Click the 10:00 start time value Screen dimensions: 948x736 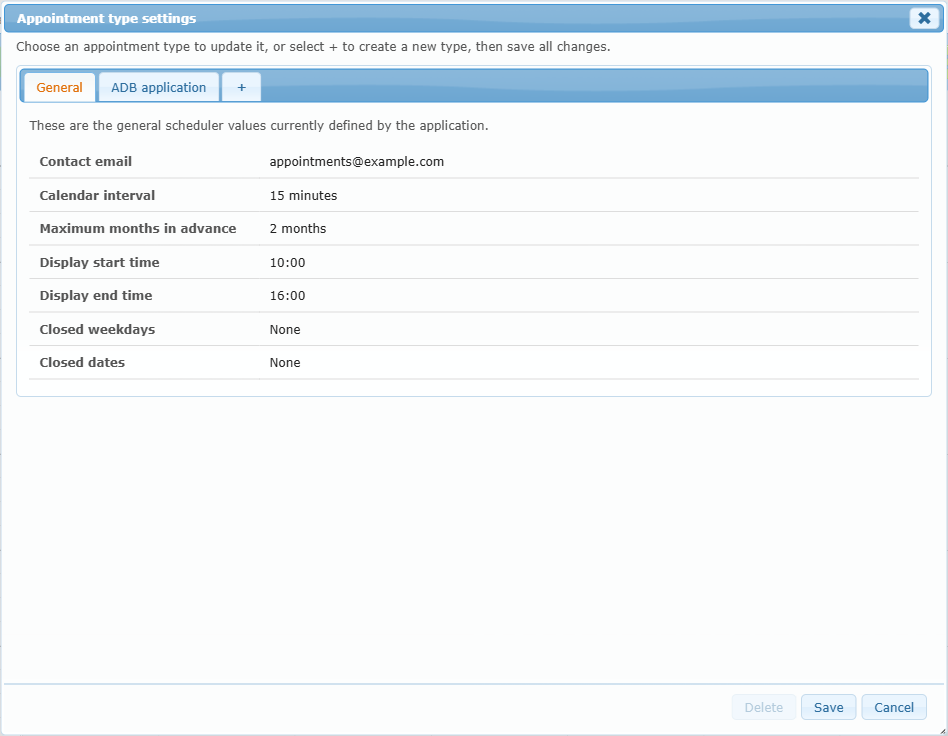click(x=287, y=262)
